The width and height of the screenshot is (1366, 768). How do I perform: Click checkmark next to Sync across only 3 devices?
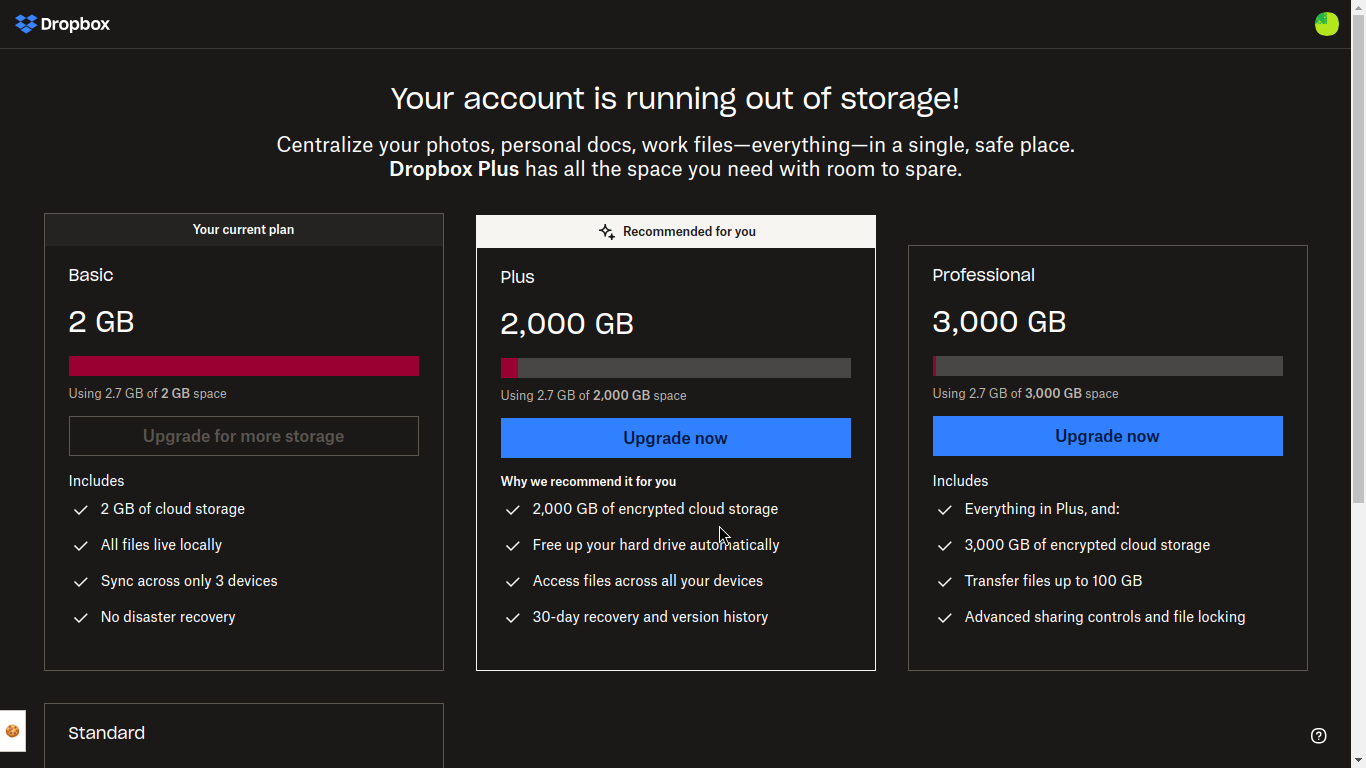pyautogui.click(x=81, y=582)
